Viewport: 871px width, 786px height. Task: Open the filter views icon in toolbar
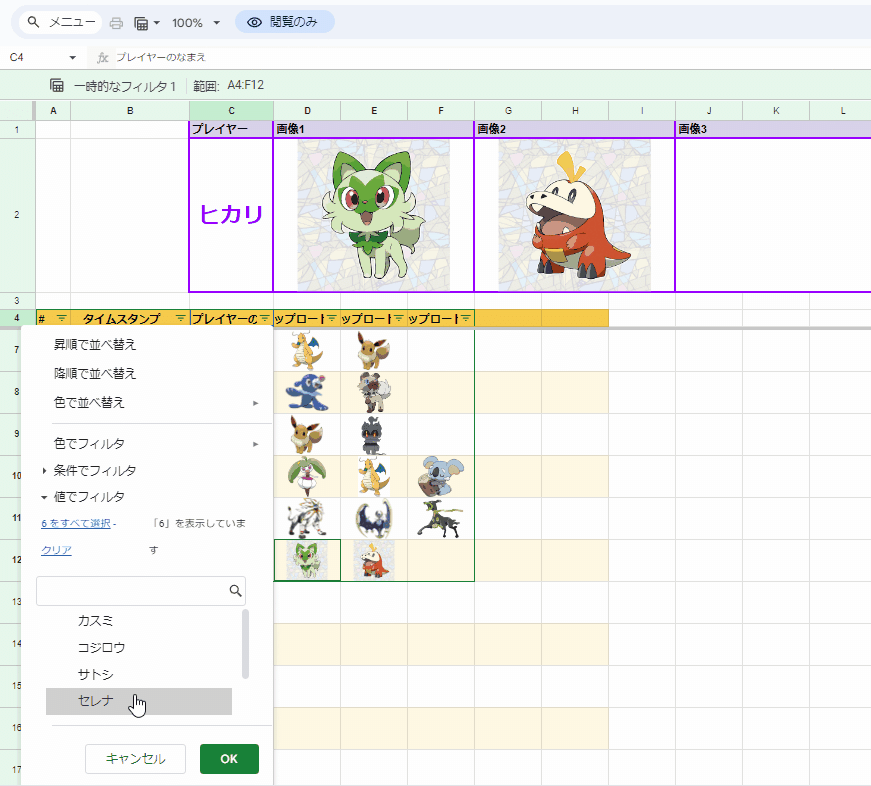pos(141,23)
